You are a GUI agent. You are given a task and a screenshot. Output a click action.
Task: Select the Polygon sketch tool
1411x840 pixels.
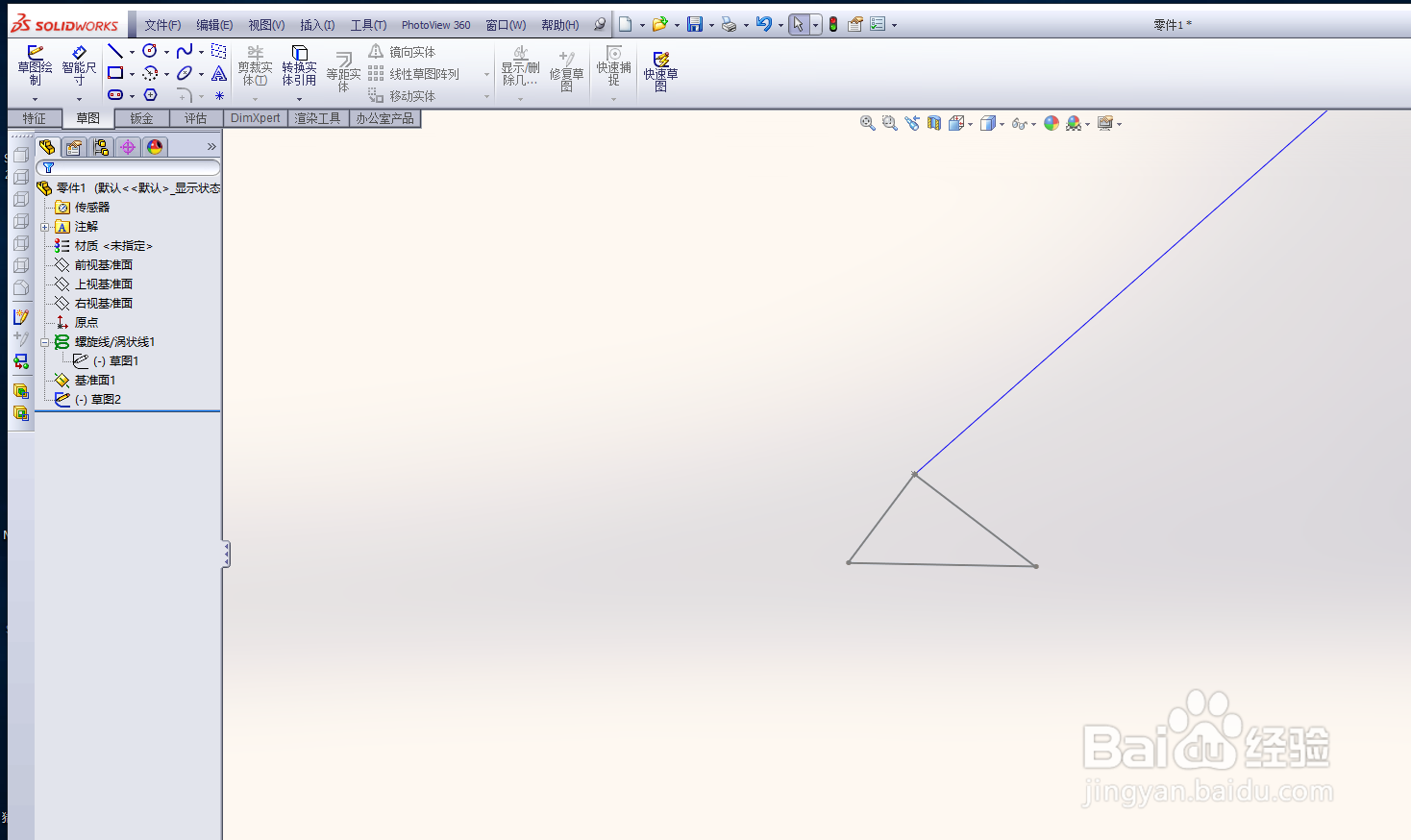150,95
